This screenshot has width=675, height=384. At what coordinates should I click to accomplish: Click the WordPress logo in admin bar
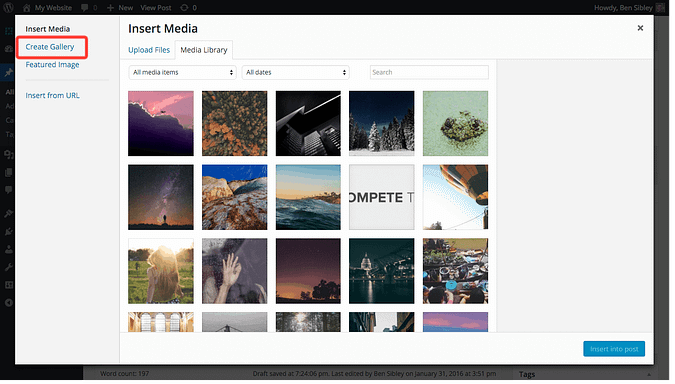click(9, 7)
